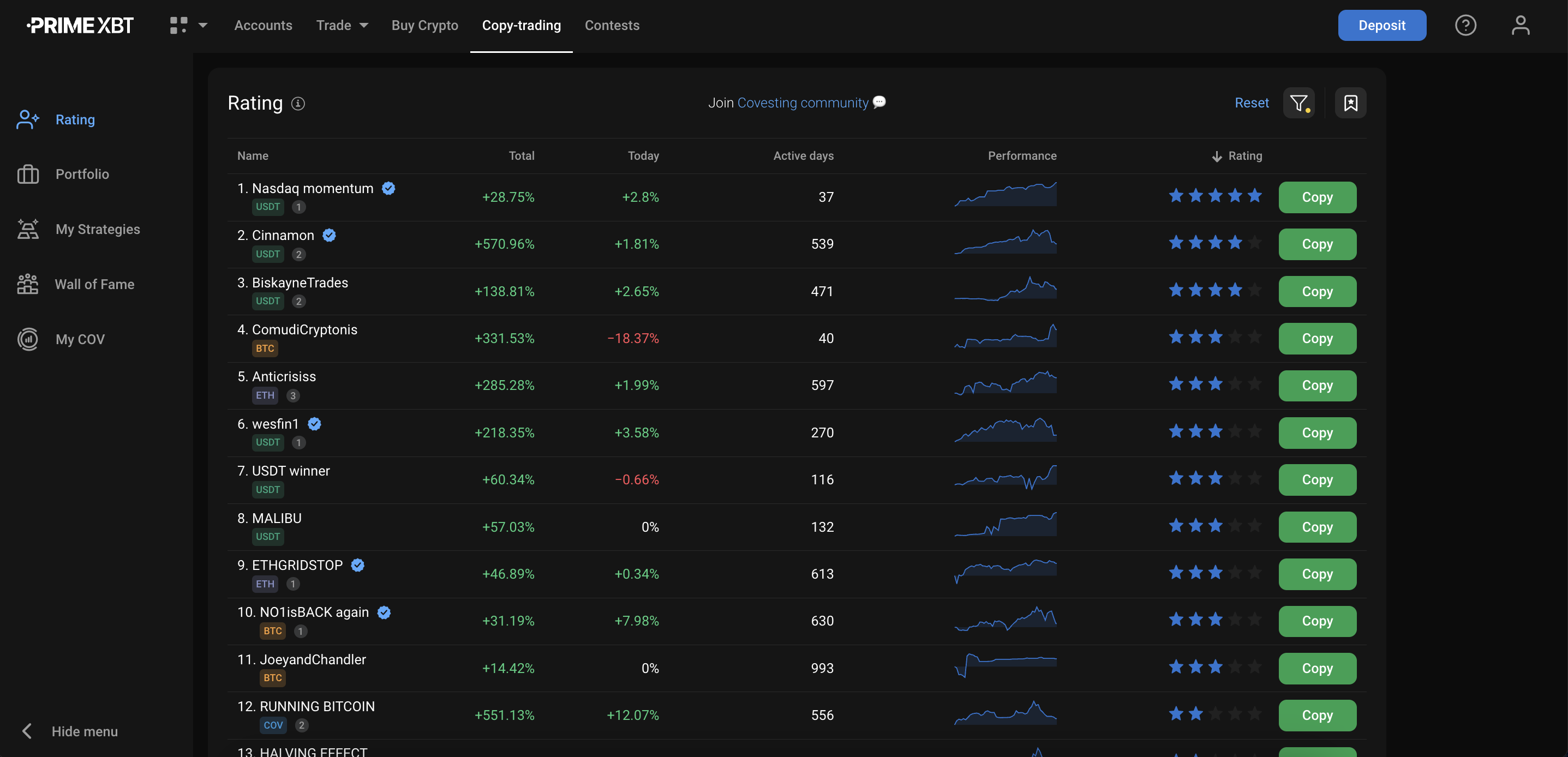Click RUNNING BITCOIN two-star rating
The image size is (1568, 757).
click(1215, 713)
